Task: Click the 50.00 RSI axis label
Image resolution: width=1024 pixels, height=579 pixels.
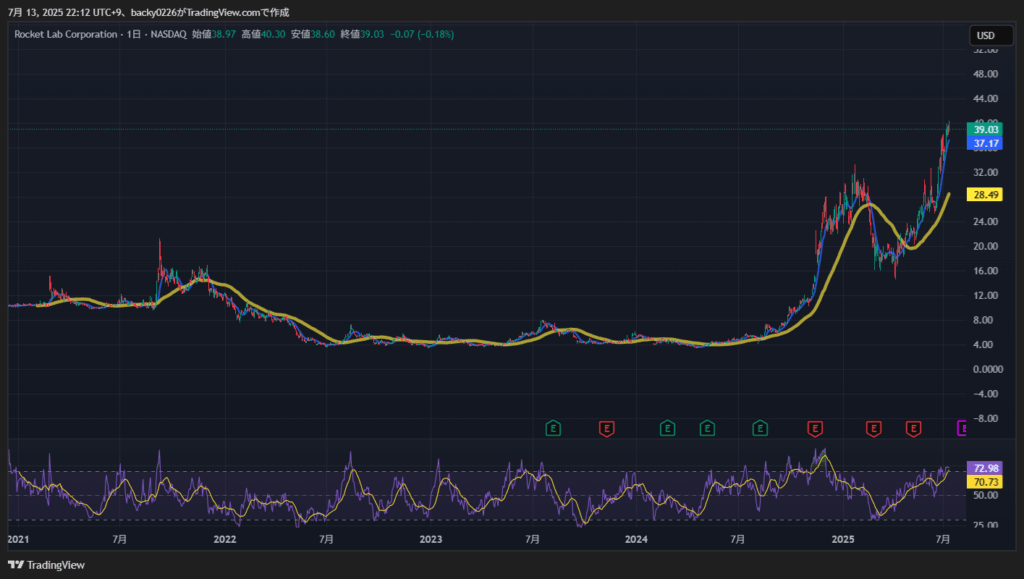Action: click(x=985, y=495)
